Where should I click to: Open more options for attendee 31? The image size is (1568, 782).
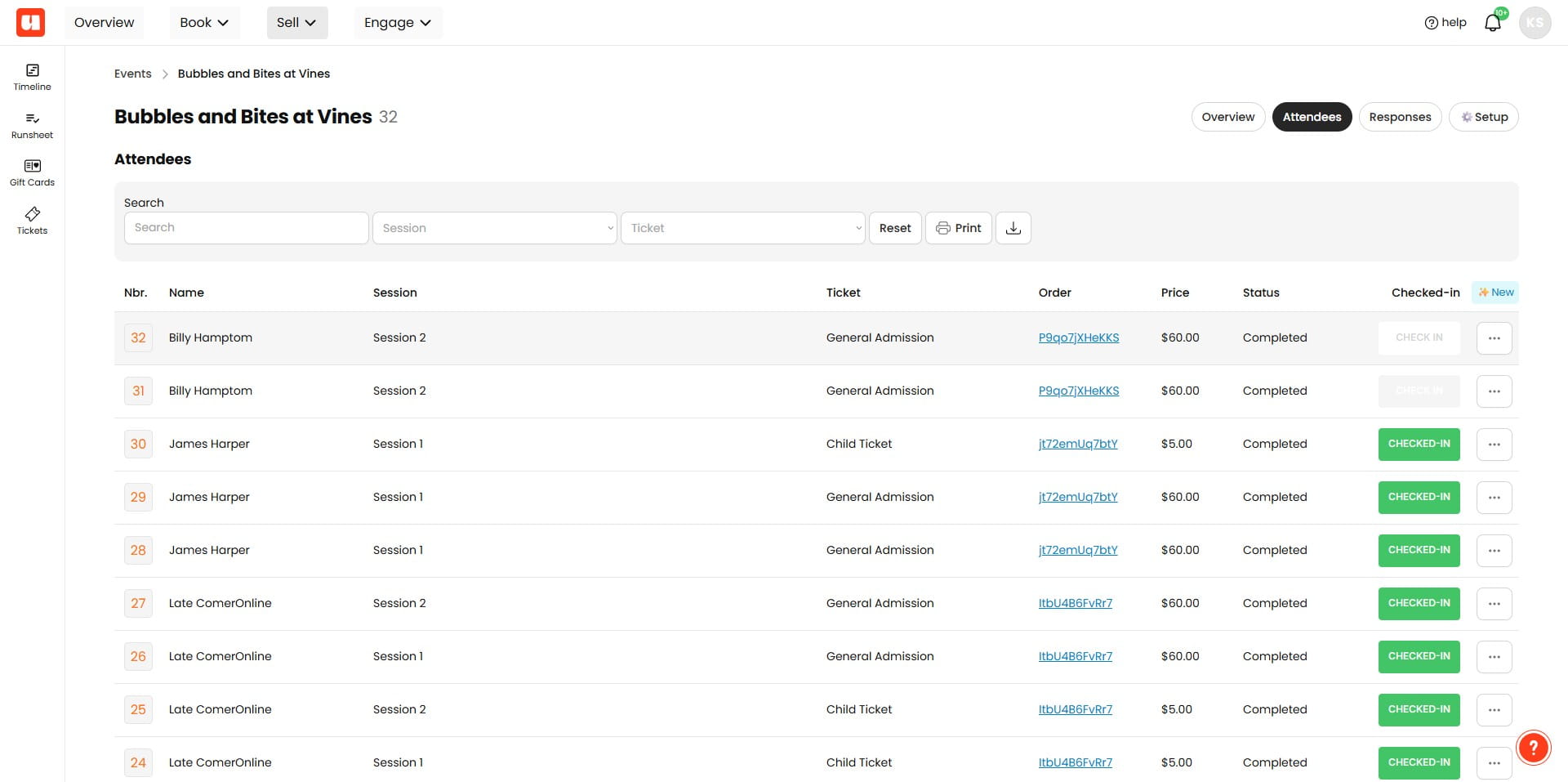(x=1494, y=391)
